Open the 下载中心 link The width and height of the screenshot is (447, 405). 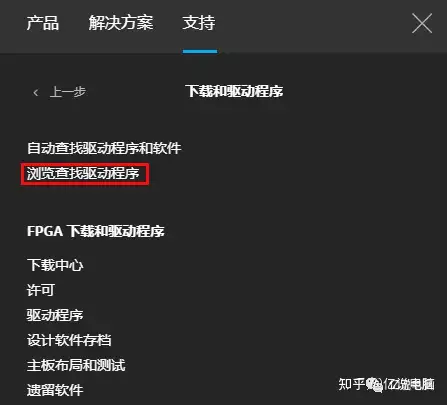(55, 265)
